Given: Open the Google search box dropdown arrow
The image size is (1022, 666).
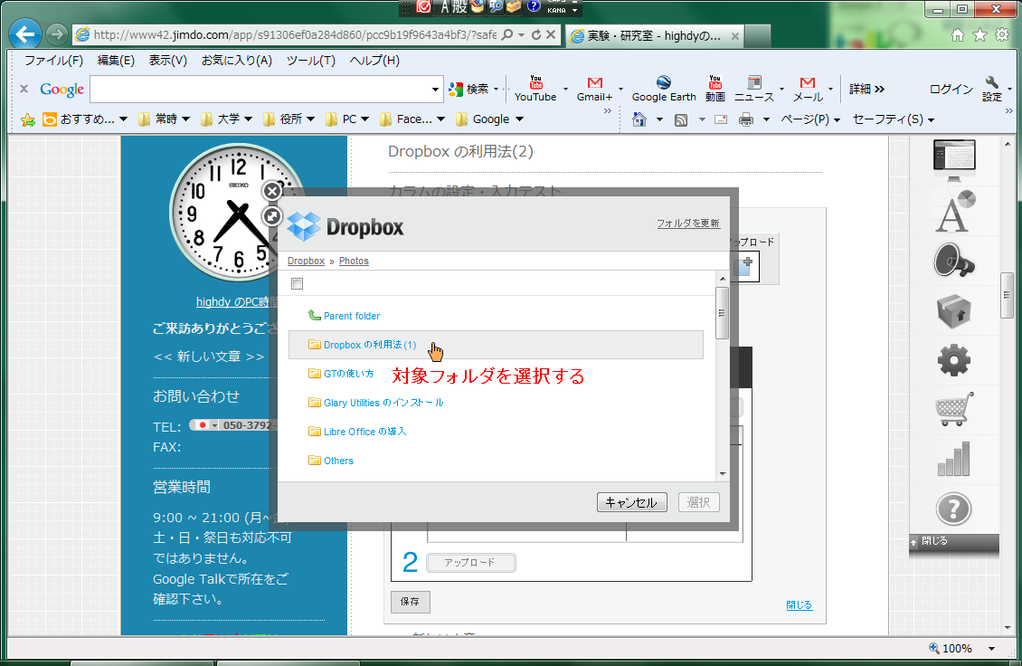Looking at the screenshot, I should [x=435, y=89].
